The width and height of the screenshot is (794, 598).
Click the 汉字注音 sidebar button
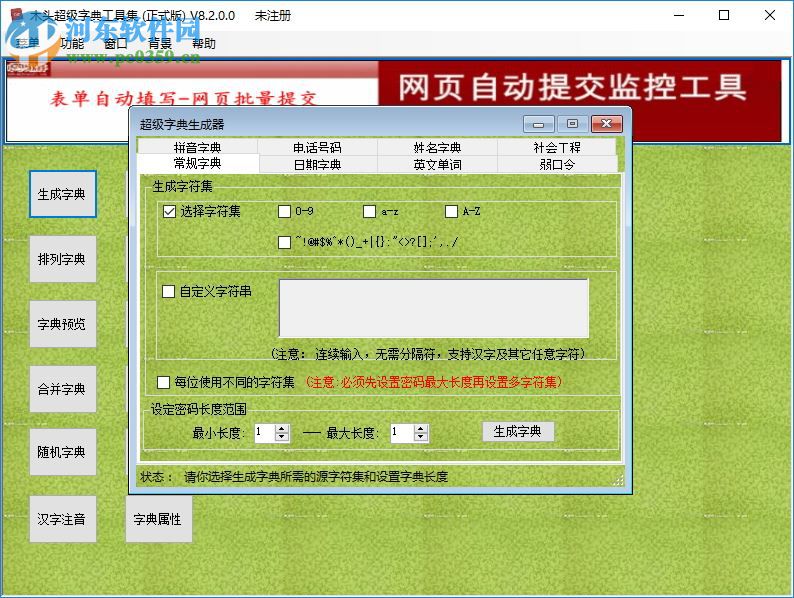(x=63, y=519)
